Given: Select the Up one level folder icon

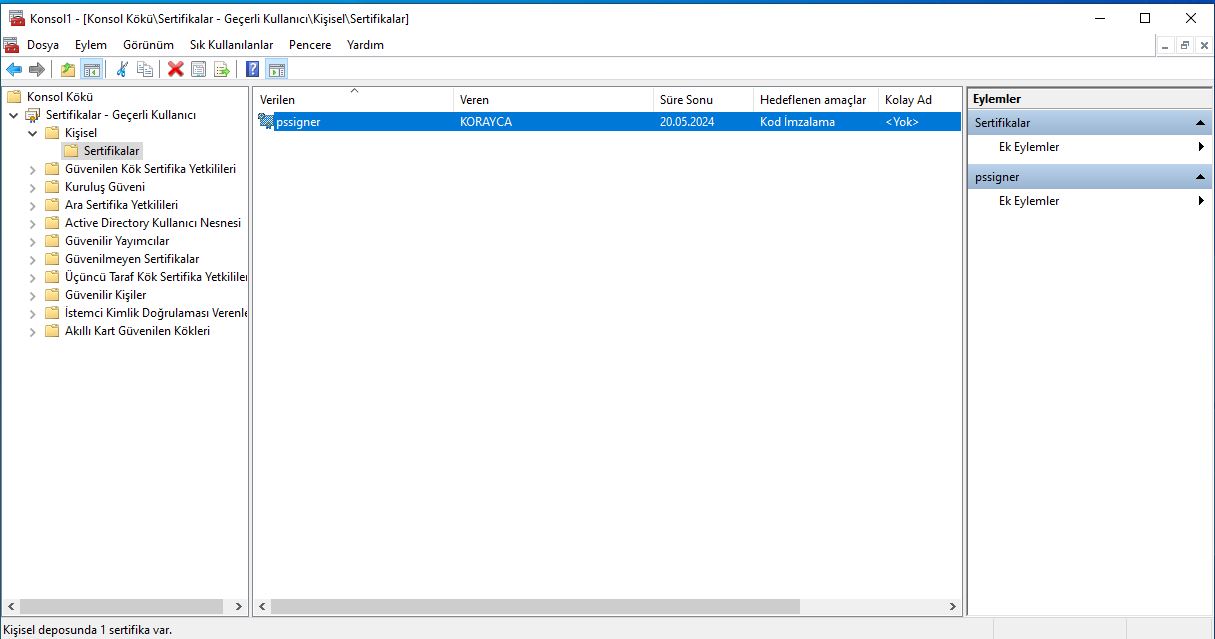Looking at the screenshot, I should (68, 68).
